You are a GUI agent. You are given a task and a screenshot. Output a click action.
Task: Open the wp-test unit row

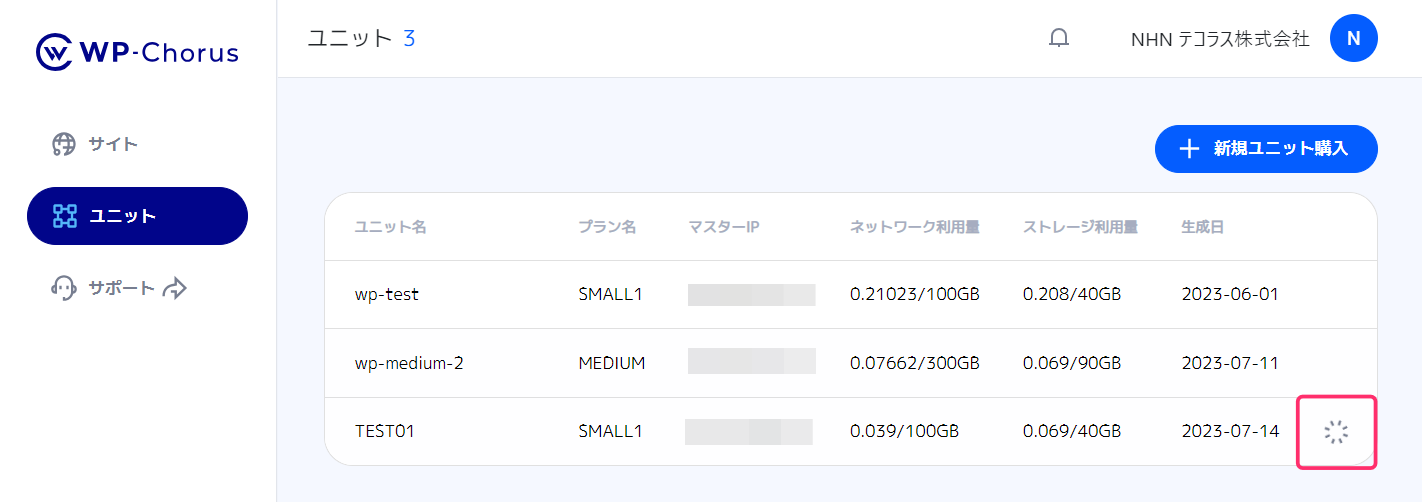(387, 294)
